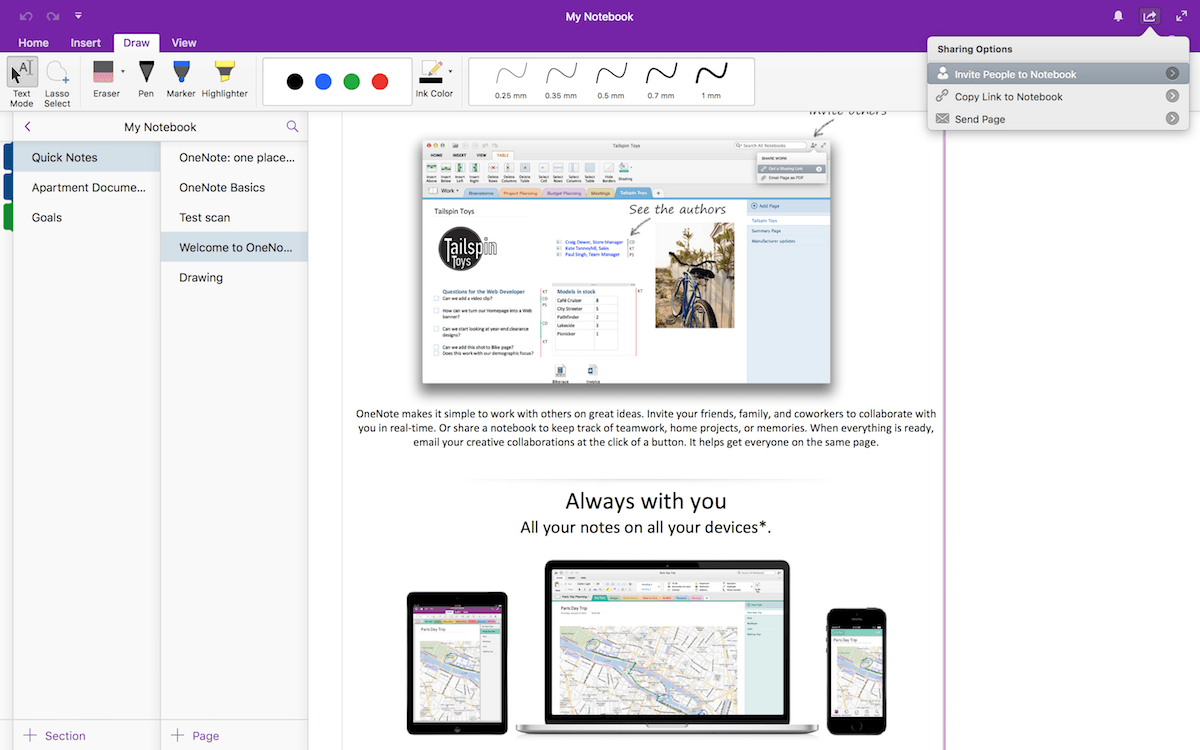The image size is (1200, 750).
Task: Open the View ribbon tab
Action: tap(184, 43)
